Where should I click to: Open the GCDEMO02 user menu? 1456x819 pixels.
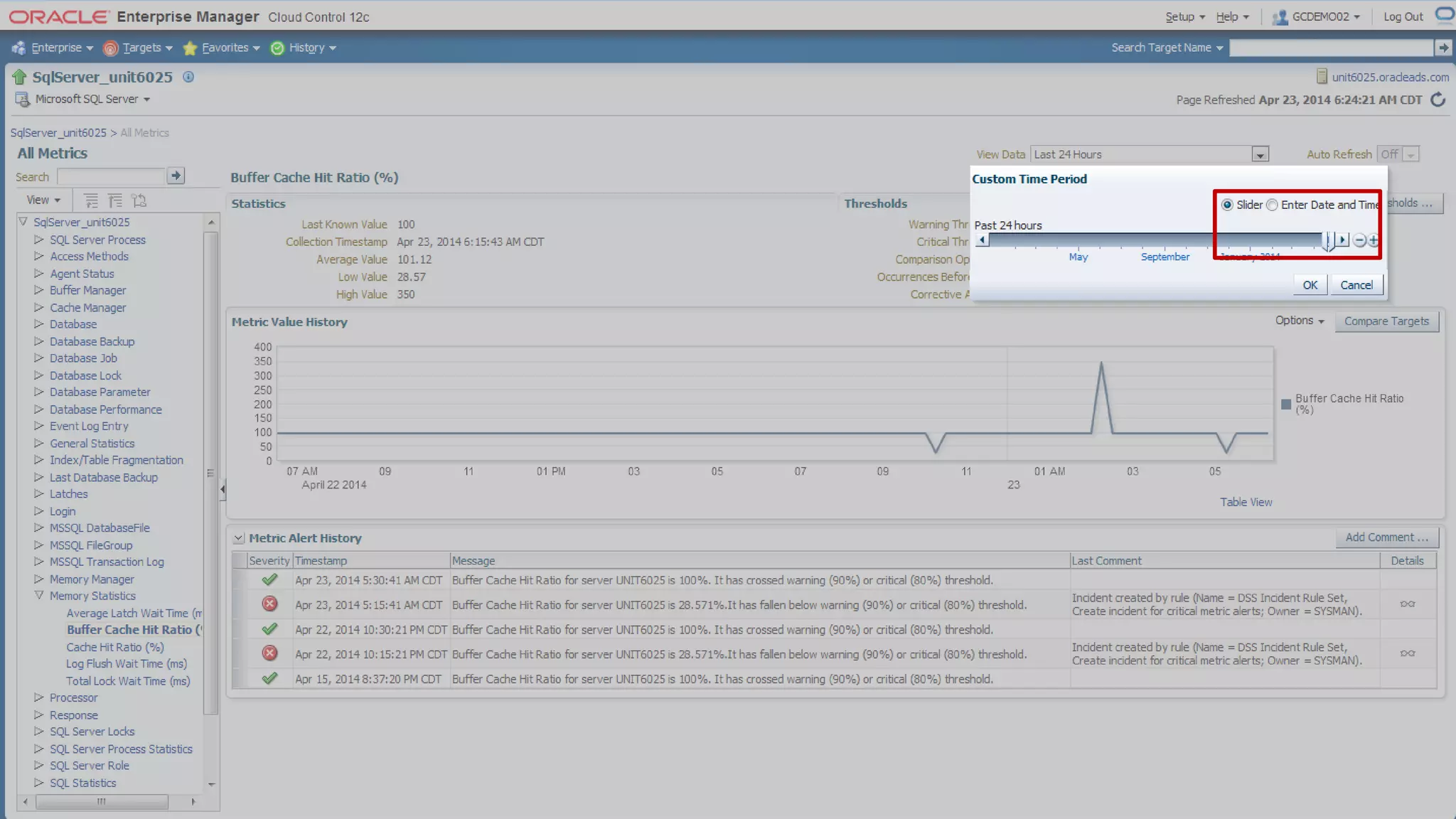point(1316,16)
